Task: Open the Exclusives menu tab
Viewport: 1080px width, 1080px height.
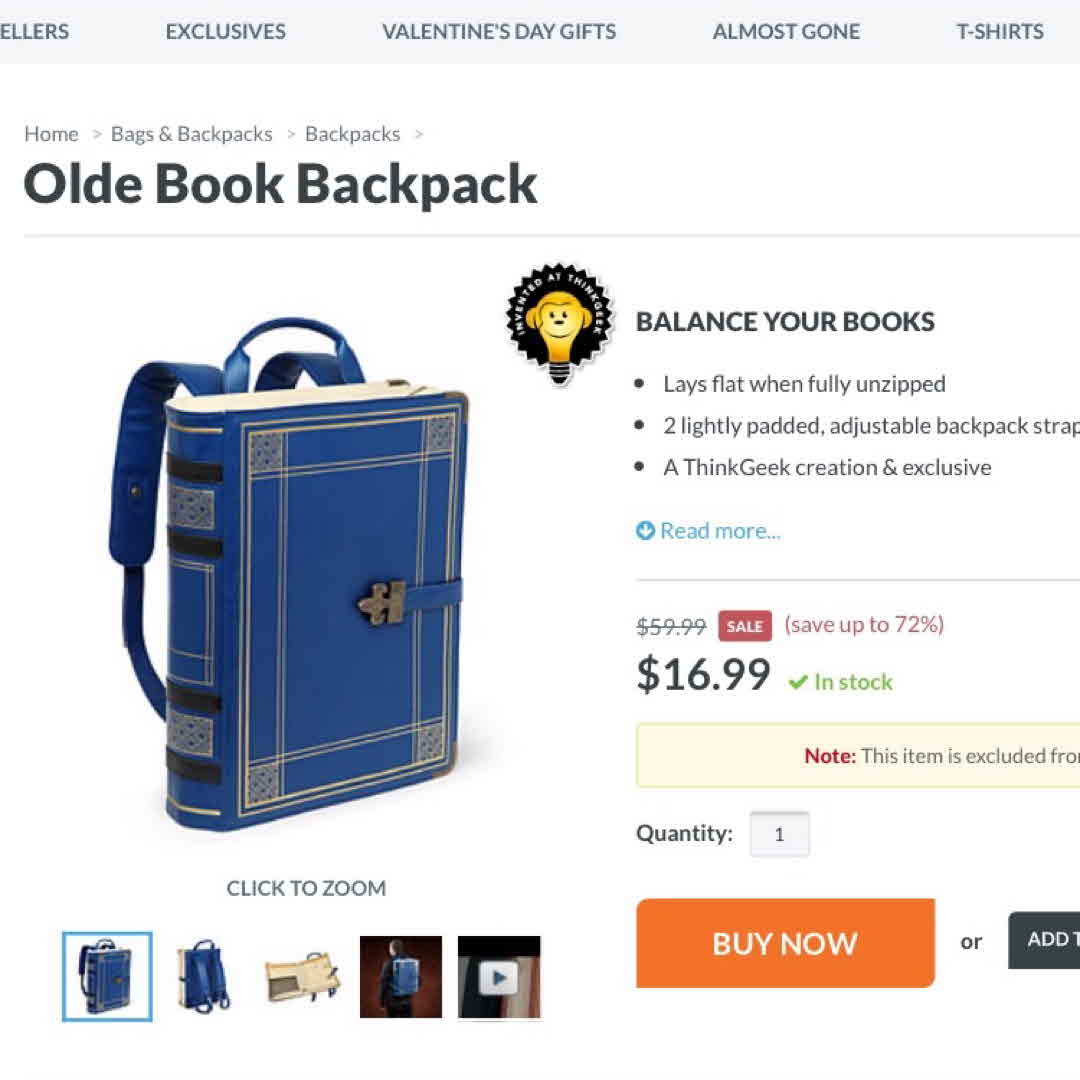Action: [225, 32]
